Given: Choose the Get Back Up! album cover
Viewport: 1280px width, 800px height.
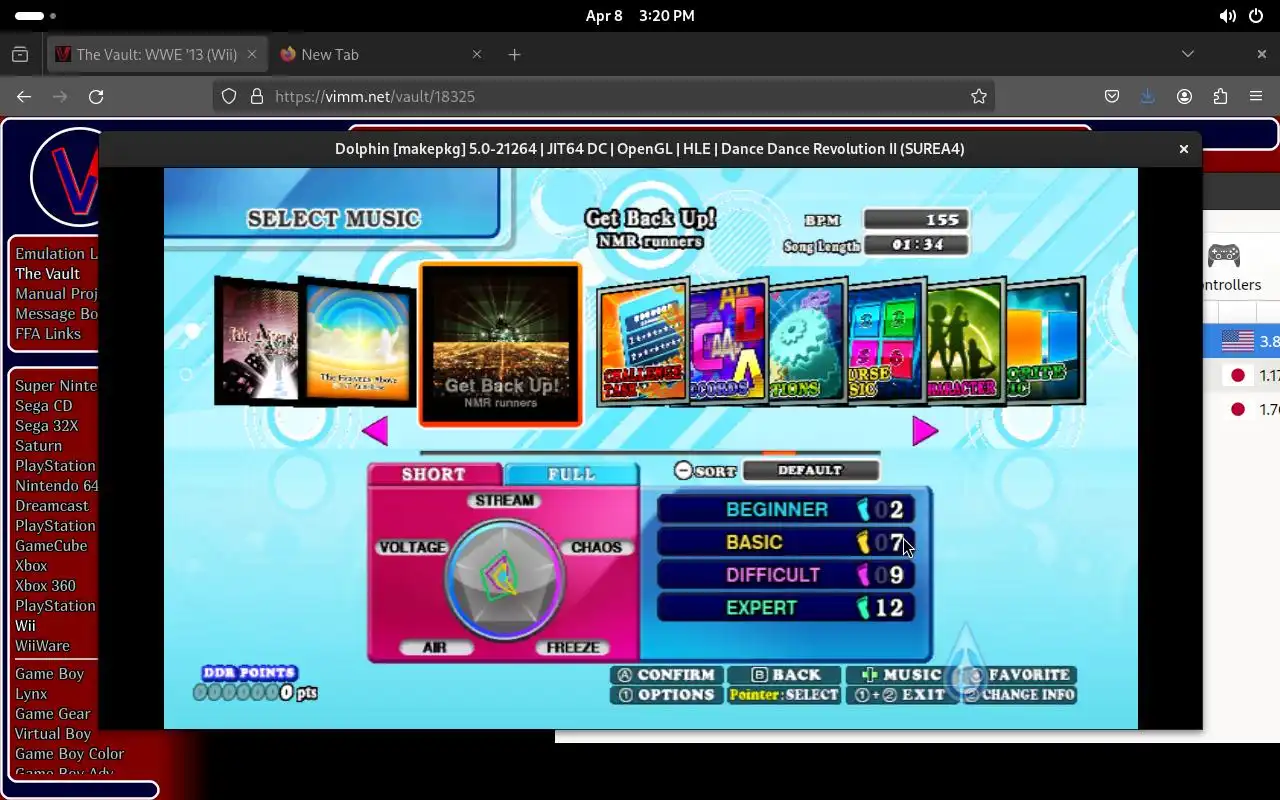Looking at the screenshot, I should click(x=500, y=344).
